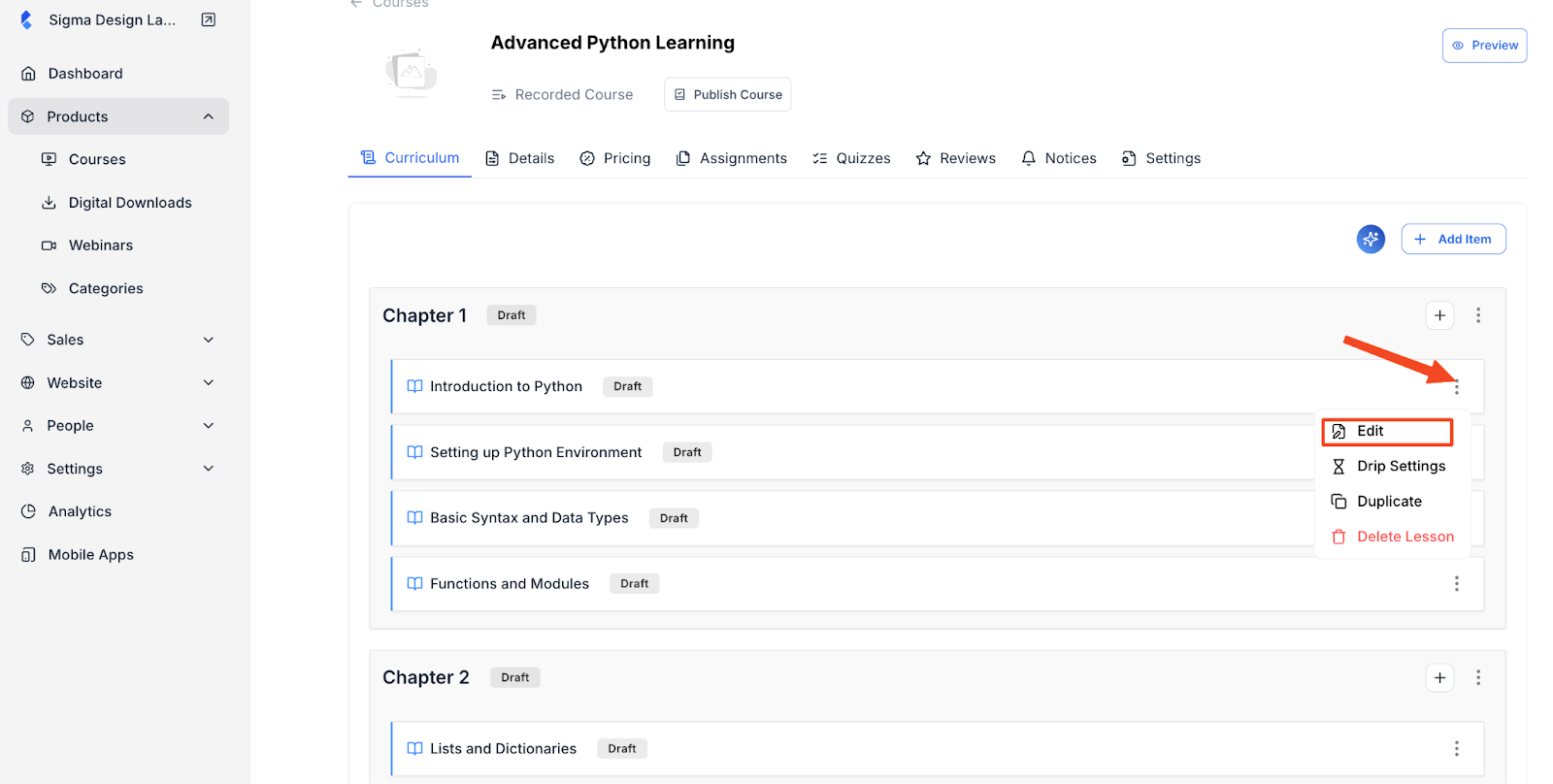Expand the Sales menu
Image resolution: width=1553 pixels, height=784 pixels.
point(118,340)
